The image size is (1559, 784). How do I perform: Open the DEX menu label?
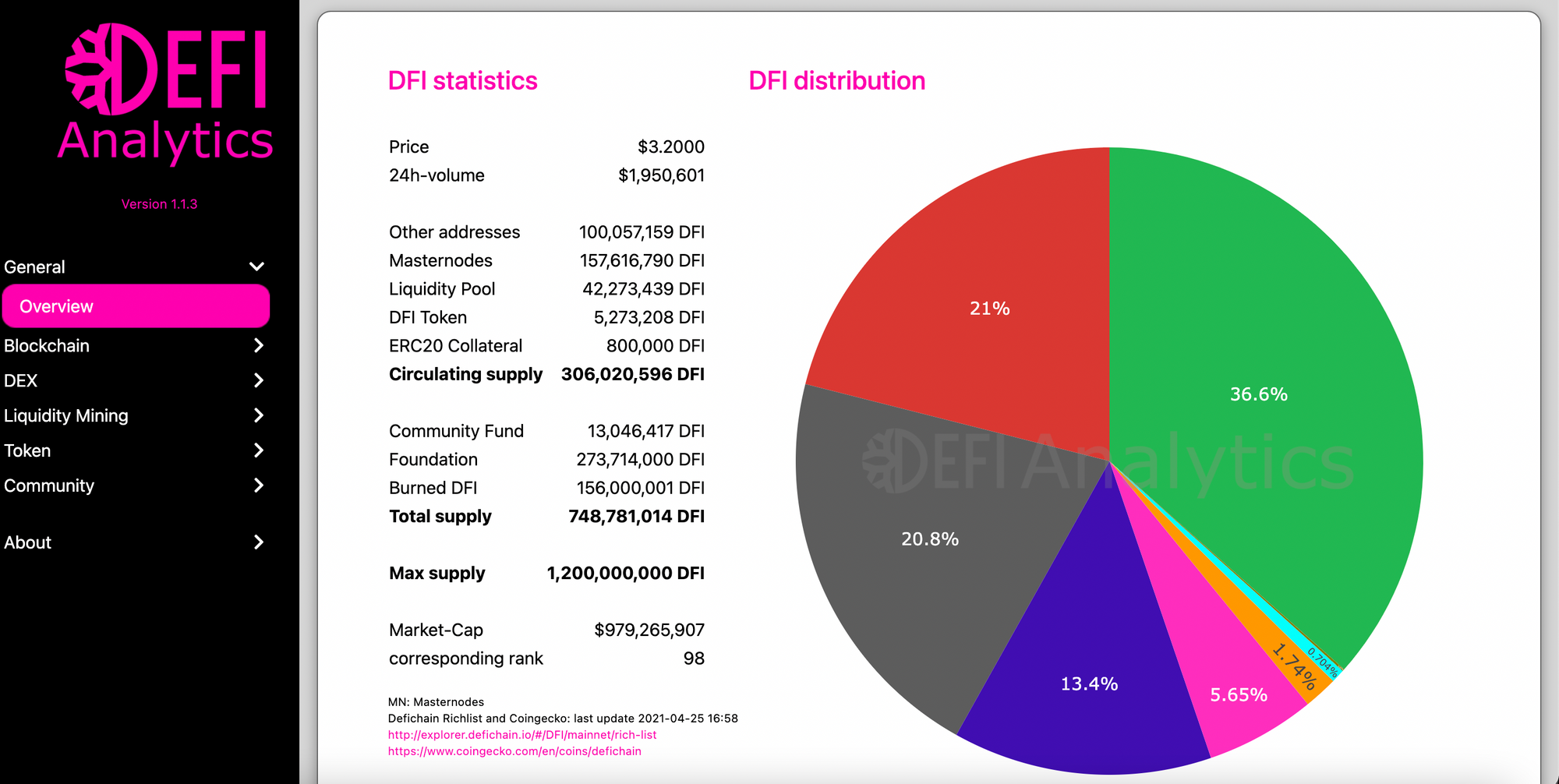click(x=21, y=381)
